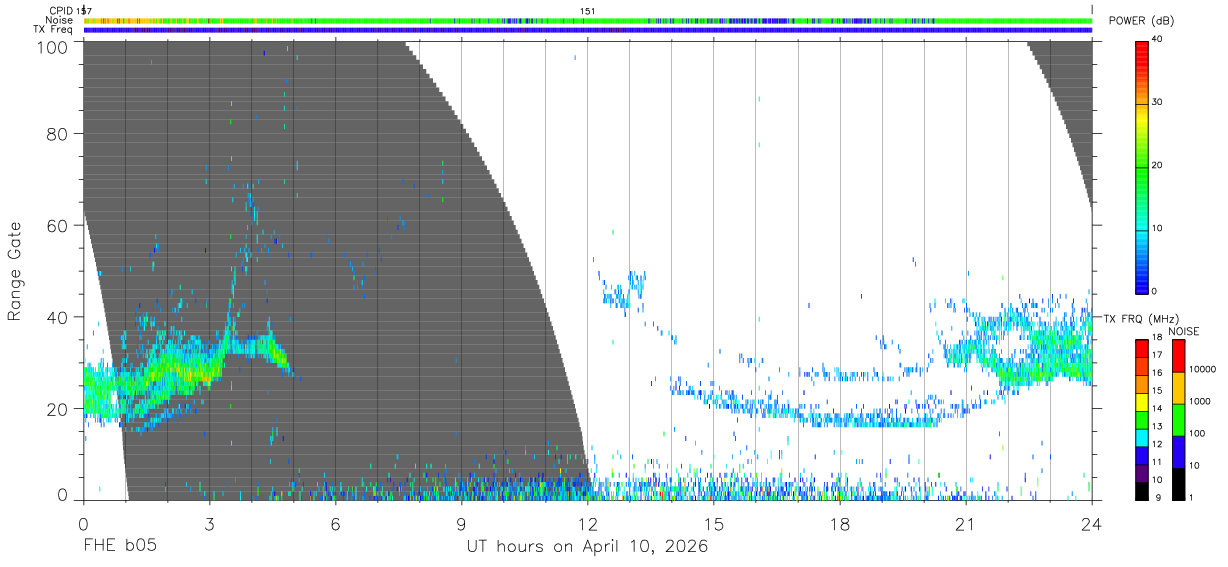Click the 21 tick on the UT hours axis
Image resolution: width=1228 pixels, height=567 pixels.
click(x=966, y=524)
